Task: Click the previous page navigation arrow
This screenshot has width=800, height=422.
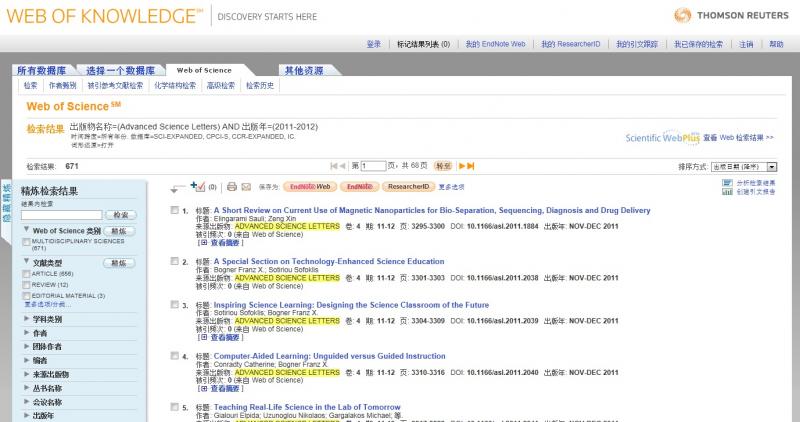Action: tap(343, 166)
